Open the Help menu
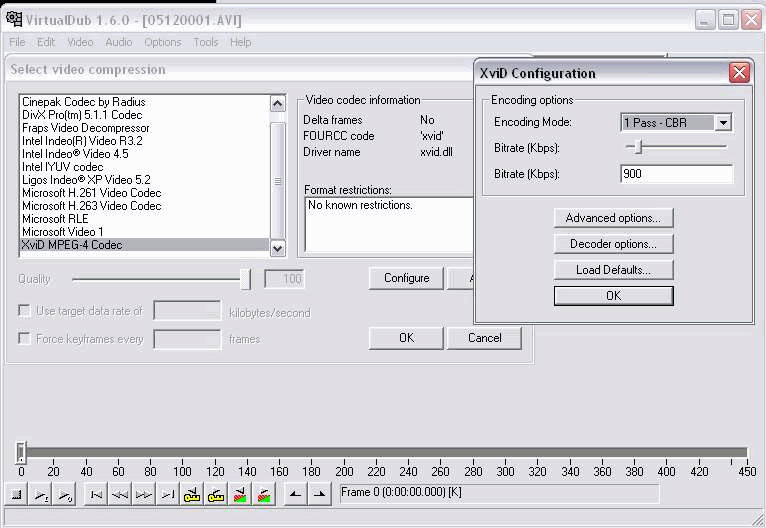This screenshot has width=766, height=528. pos(240,42)
